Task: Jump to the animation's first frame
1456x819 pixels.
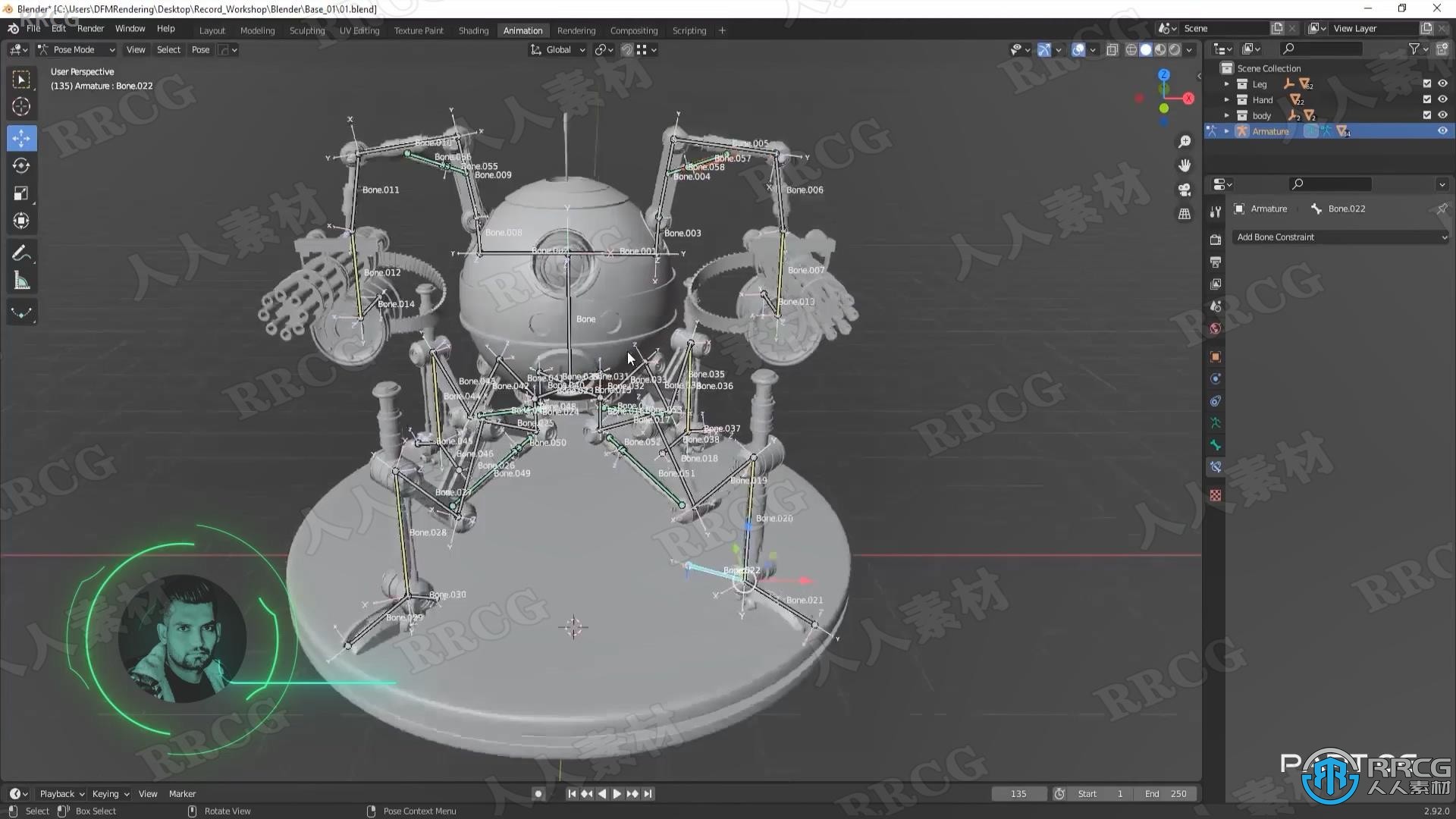Action: [572, 793]
